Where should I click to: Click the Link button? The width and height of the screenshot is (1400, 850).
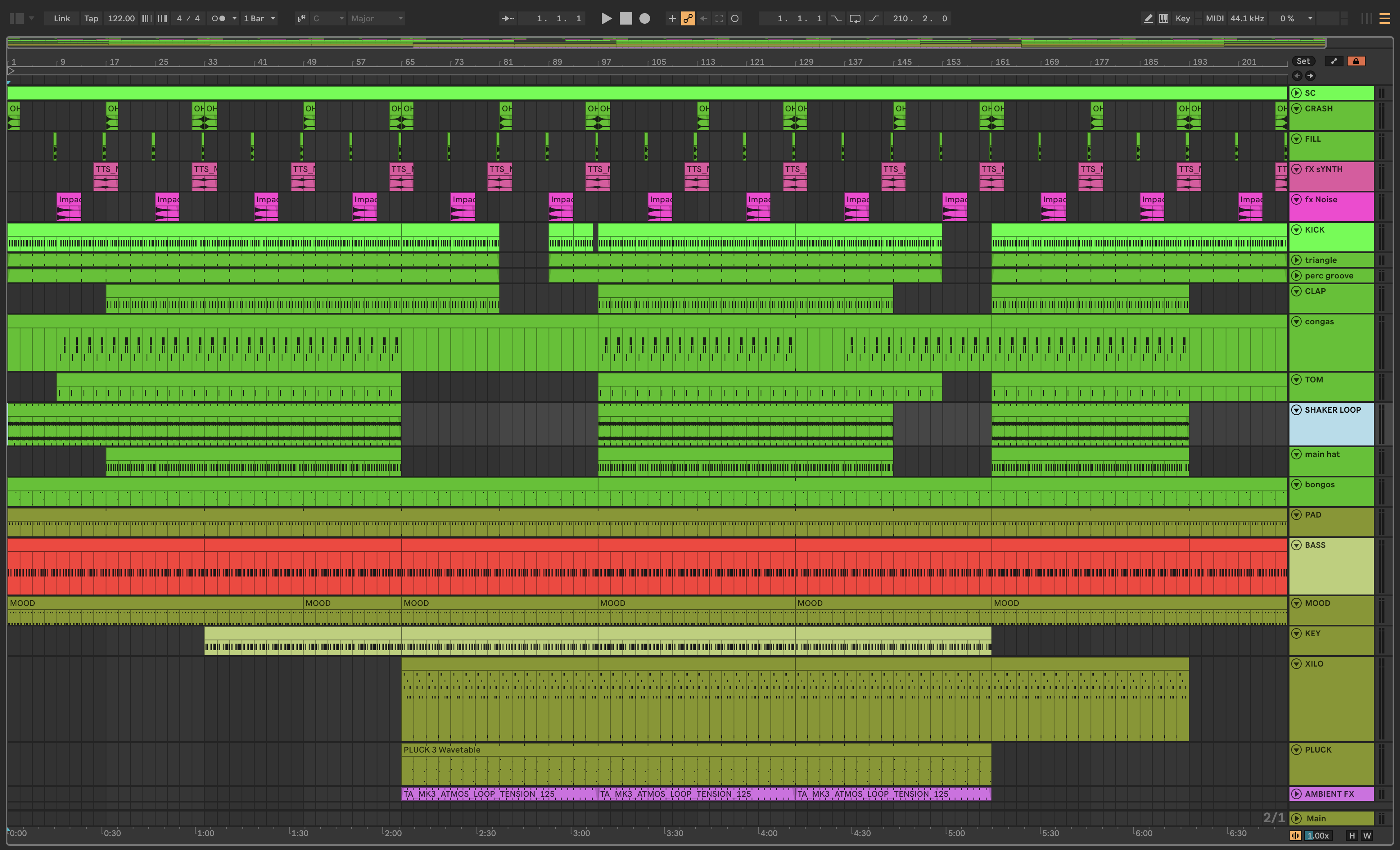[x=61, y=18]
